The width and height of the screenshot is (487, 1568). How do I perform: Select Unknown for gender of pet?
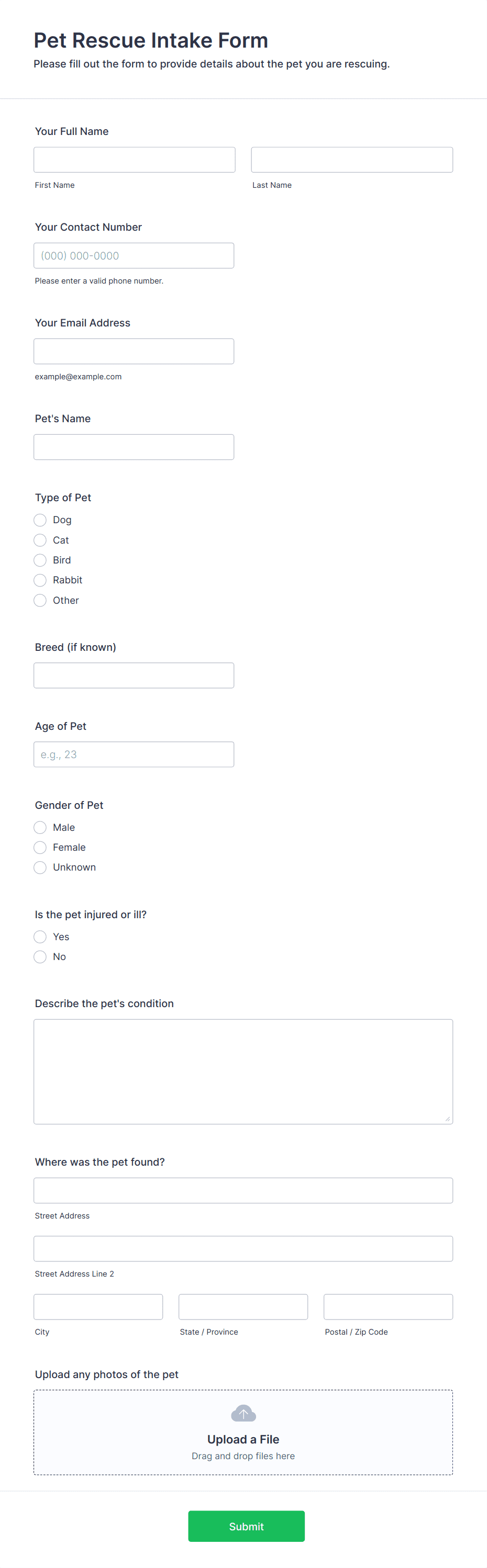point(40,867)
